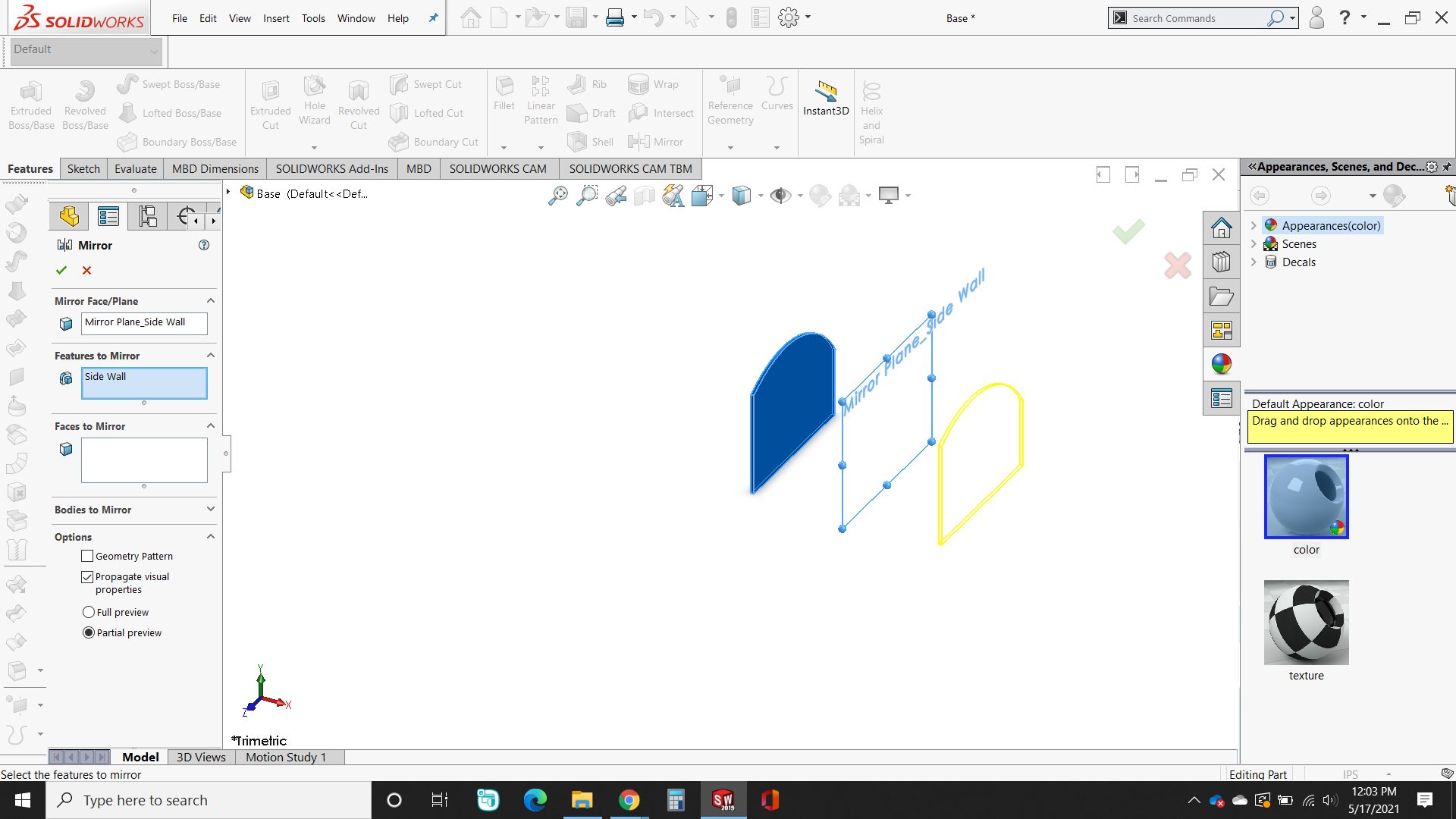This screenshot has width=1456, height=819.
Task: Open the Design Library tab
Action: pos(1221,262)
